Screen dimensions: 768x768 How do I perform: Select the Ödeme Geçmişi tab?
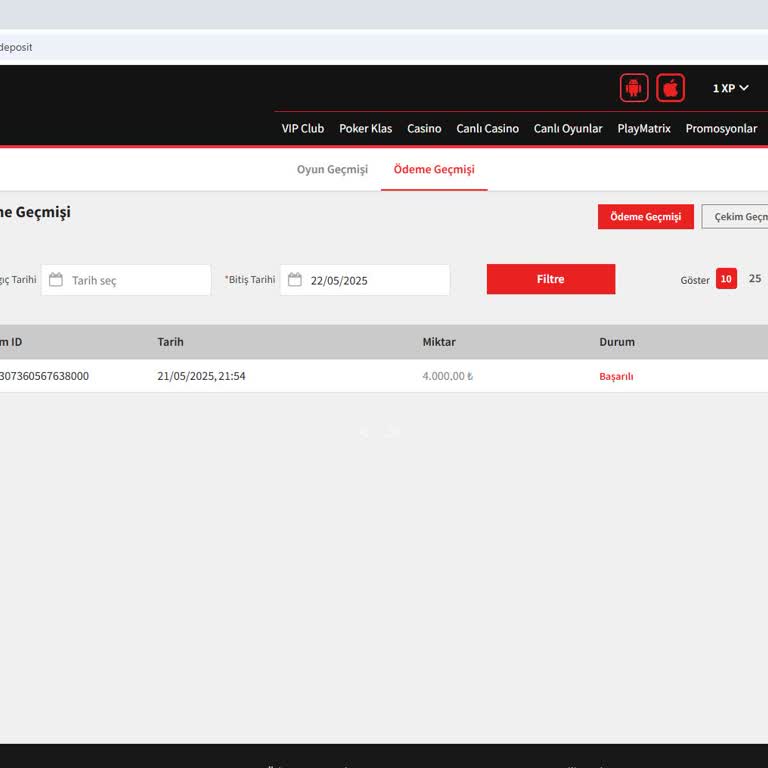[x=434, y=169]
